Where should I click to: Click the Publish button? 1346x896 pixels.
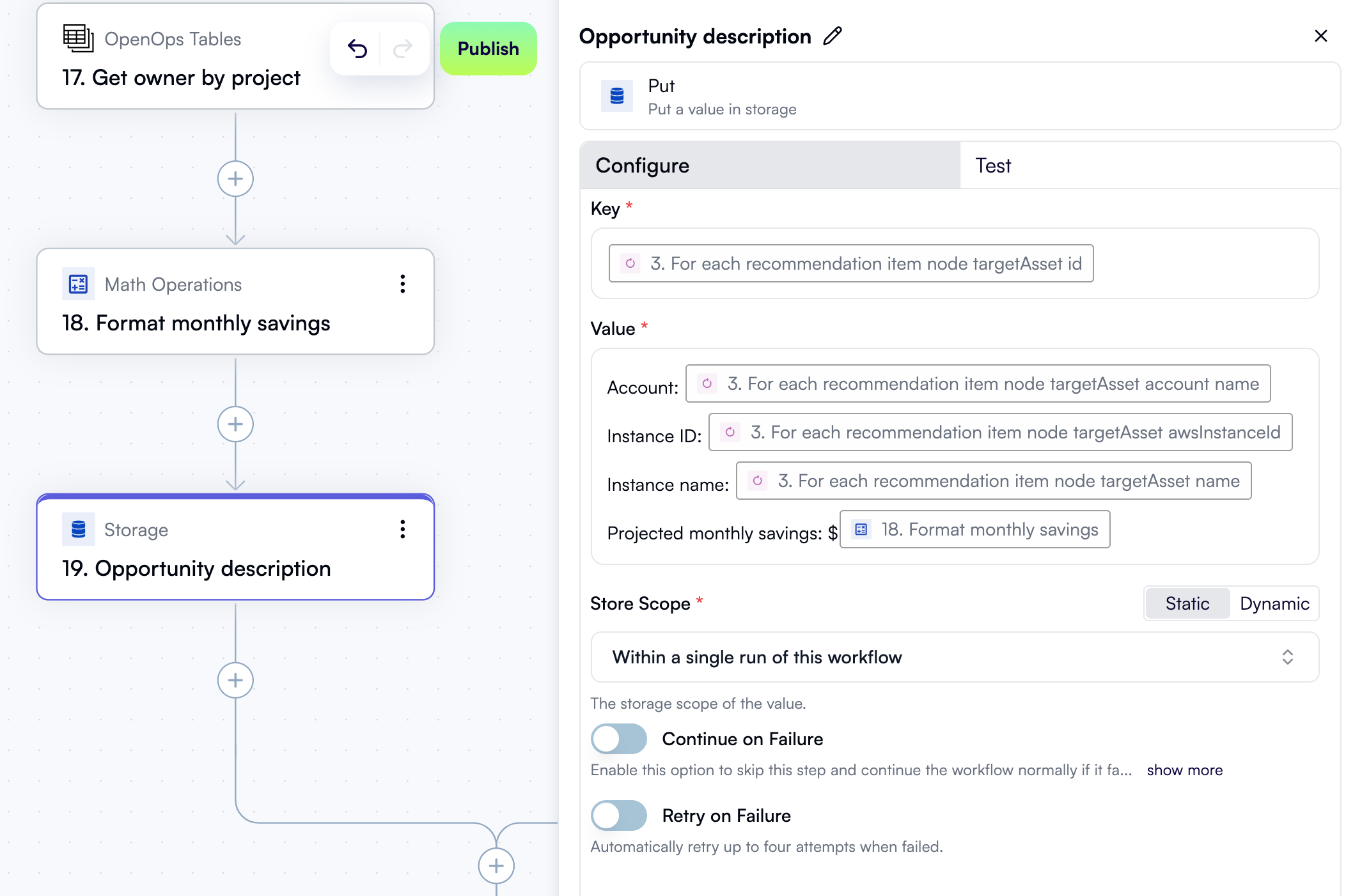488,49
